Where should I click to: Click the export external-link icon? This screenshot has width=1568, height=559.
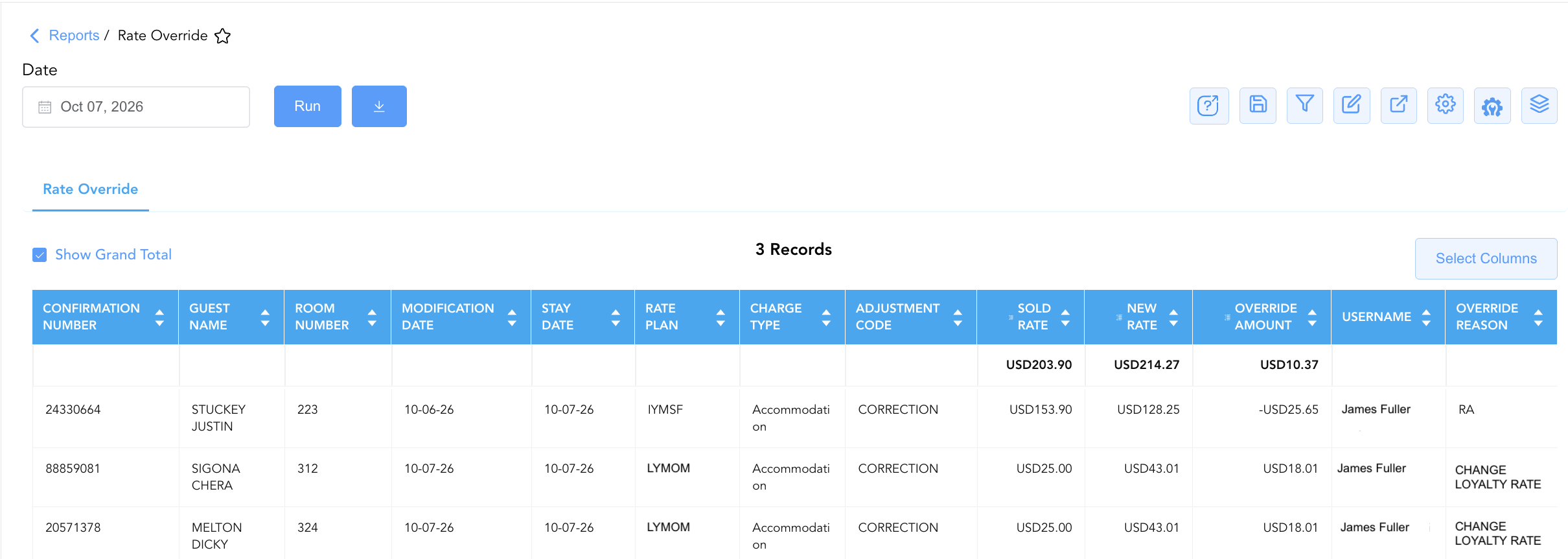point(1398,106)
